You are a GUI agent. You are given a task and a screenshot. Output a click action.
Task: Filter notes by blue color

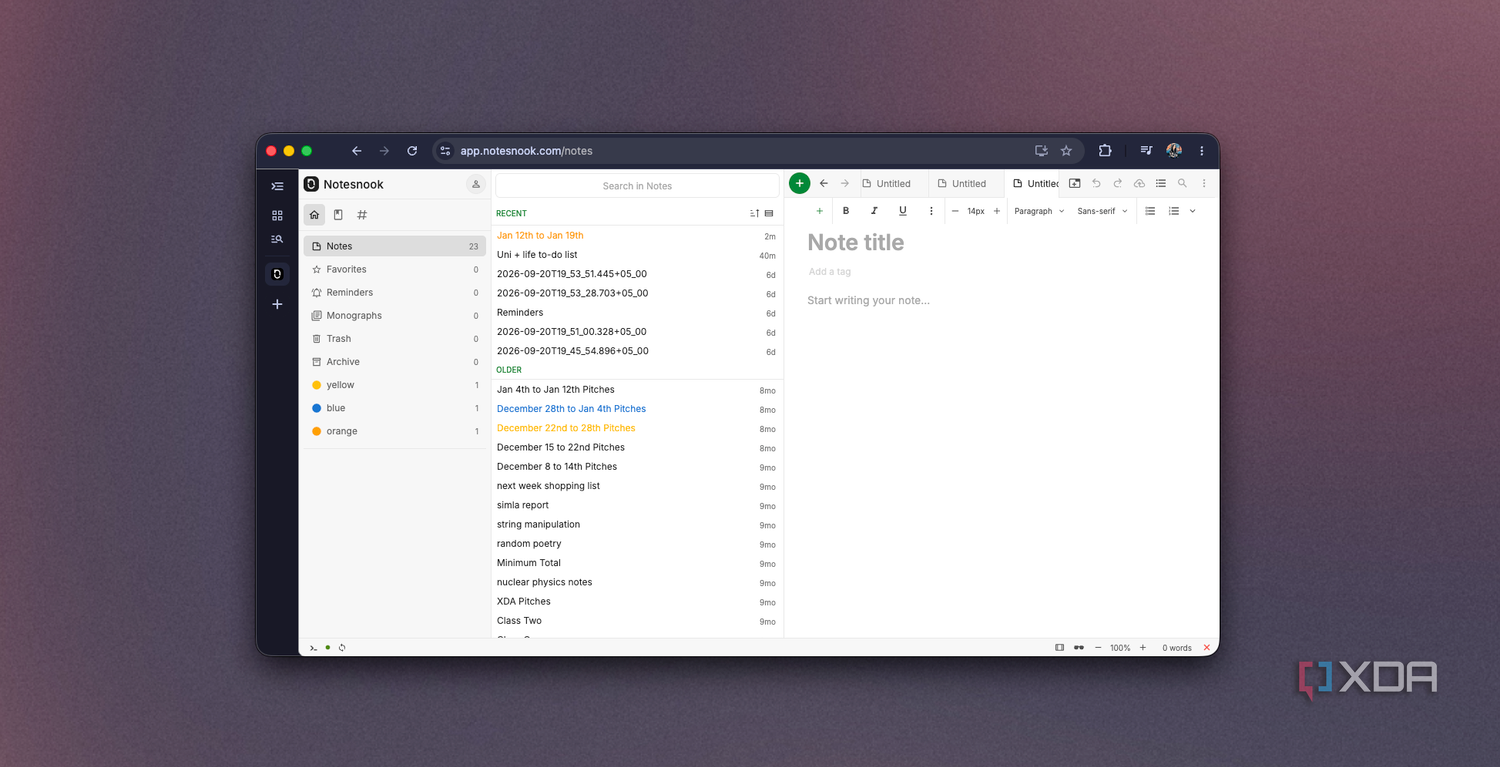[395, 408]
